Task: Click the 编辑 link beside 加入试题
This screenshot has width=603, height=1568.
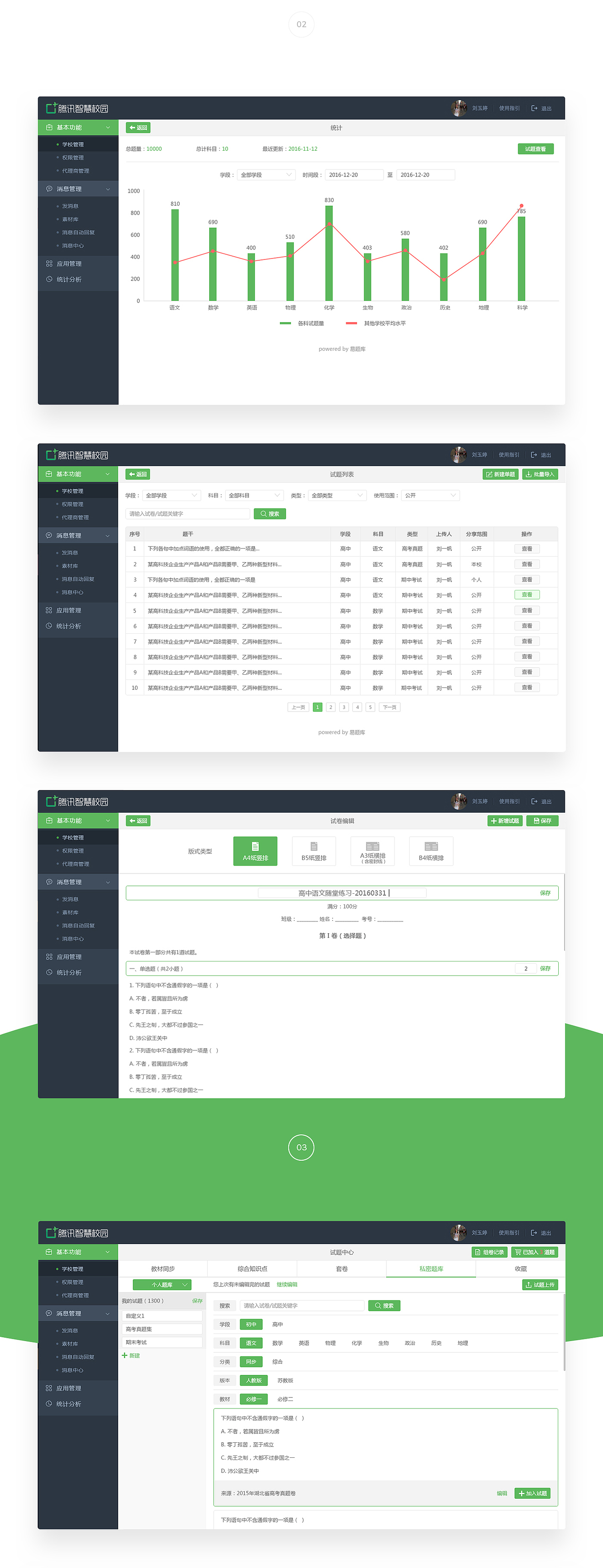Action: [502, 1493]
